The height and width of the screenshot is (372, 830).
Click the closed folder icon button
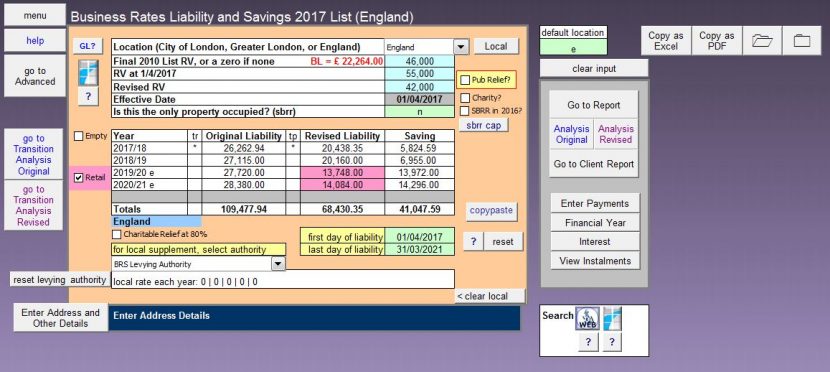pyautogui.click(x=801, y=41)
